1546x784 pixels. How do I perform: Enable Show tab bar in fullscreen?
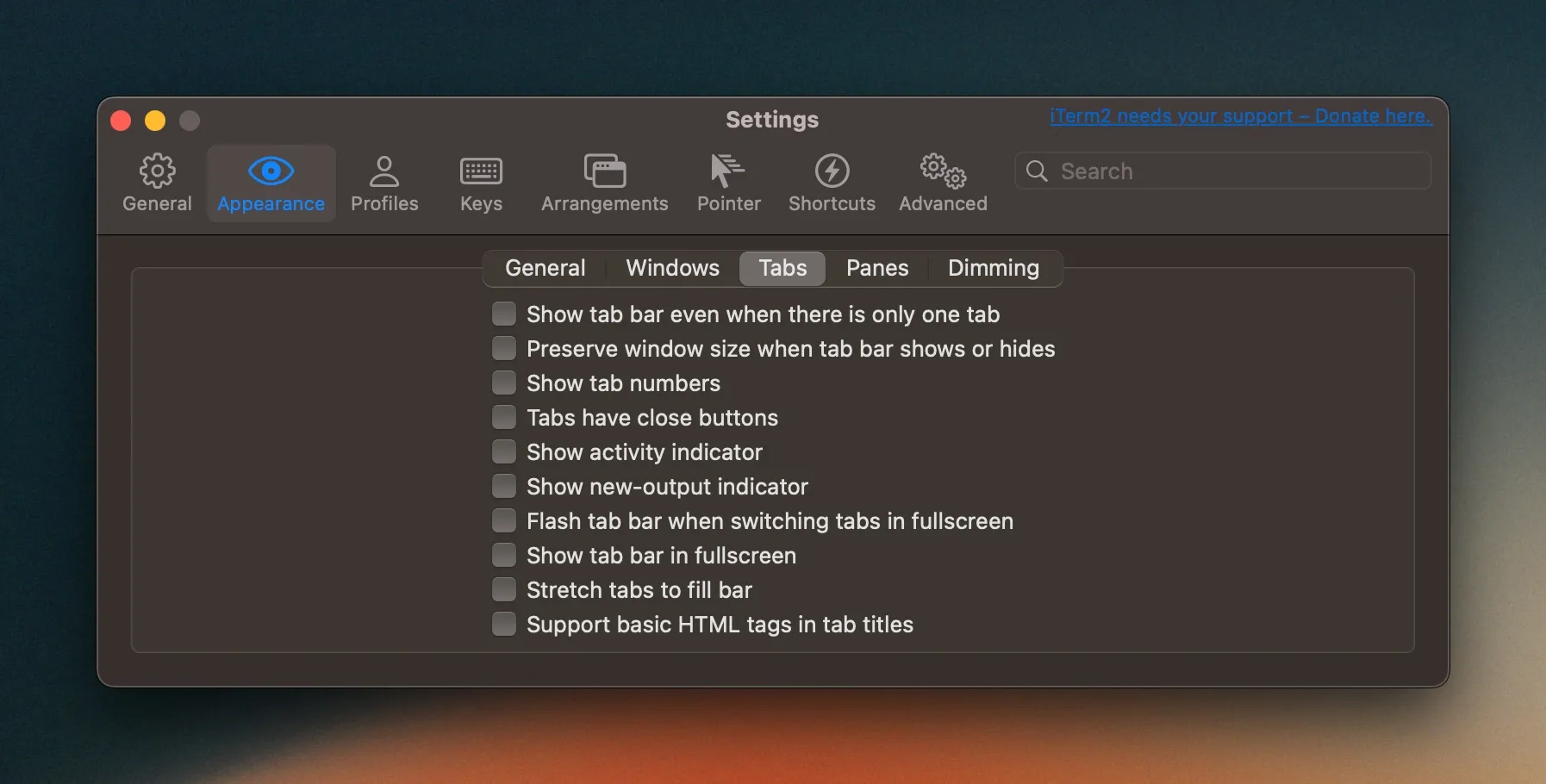point(504,555)
